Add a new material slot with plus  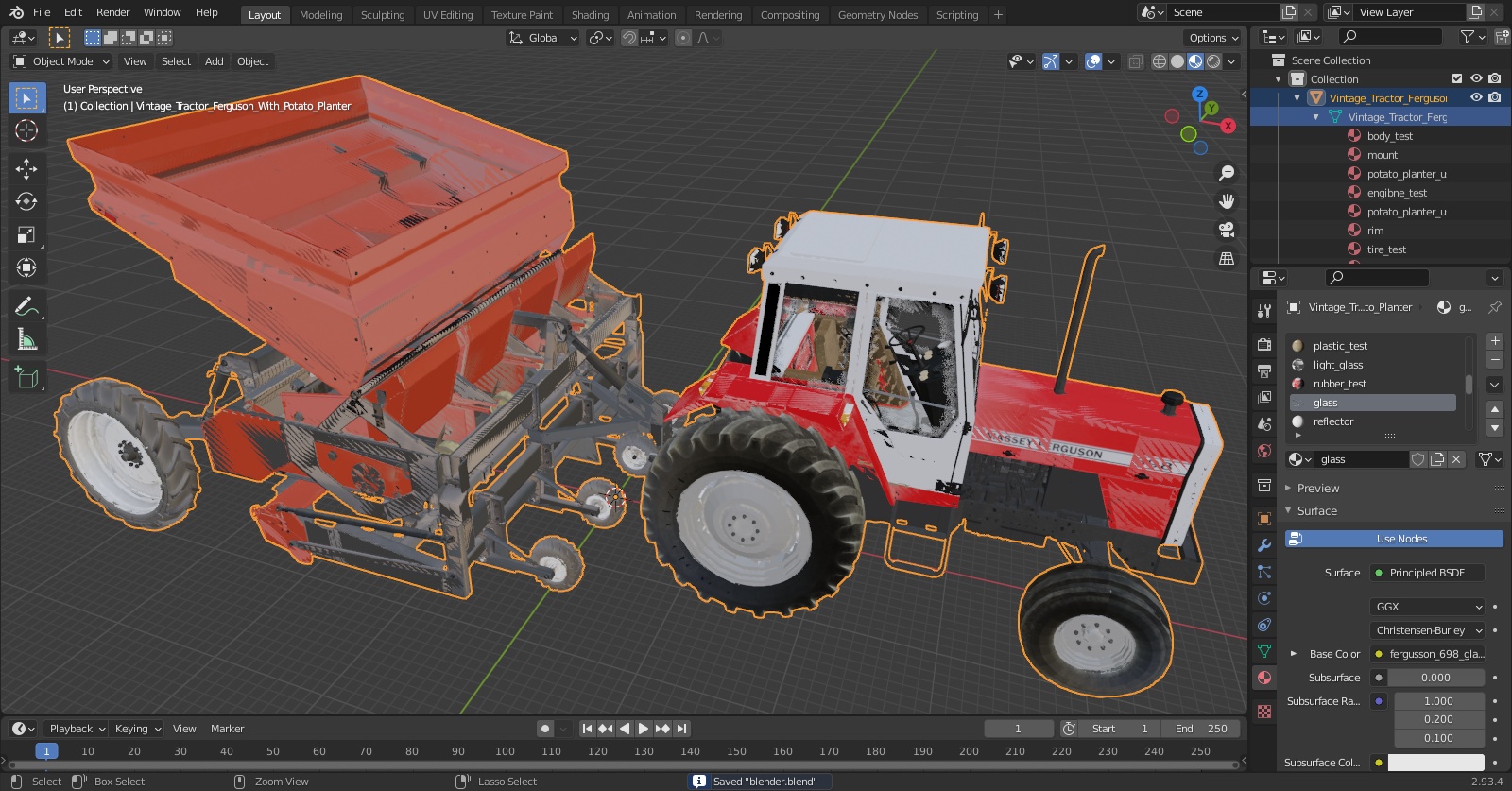1495,341
